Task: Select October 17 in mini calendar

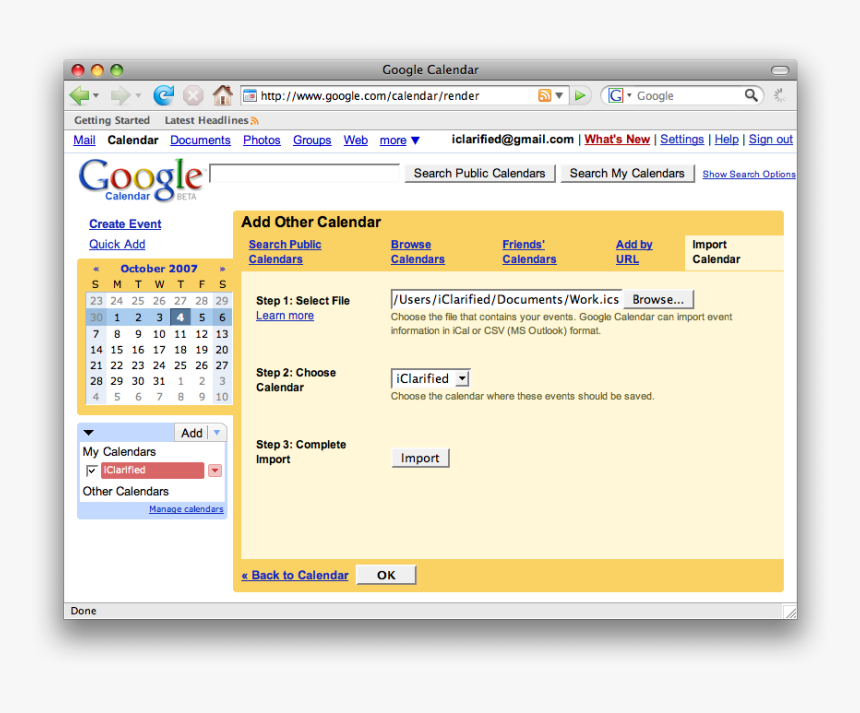Action: tap(159, 350)
